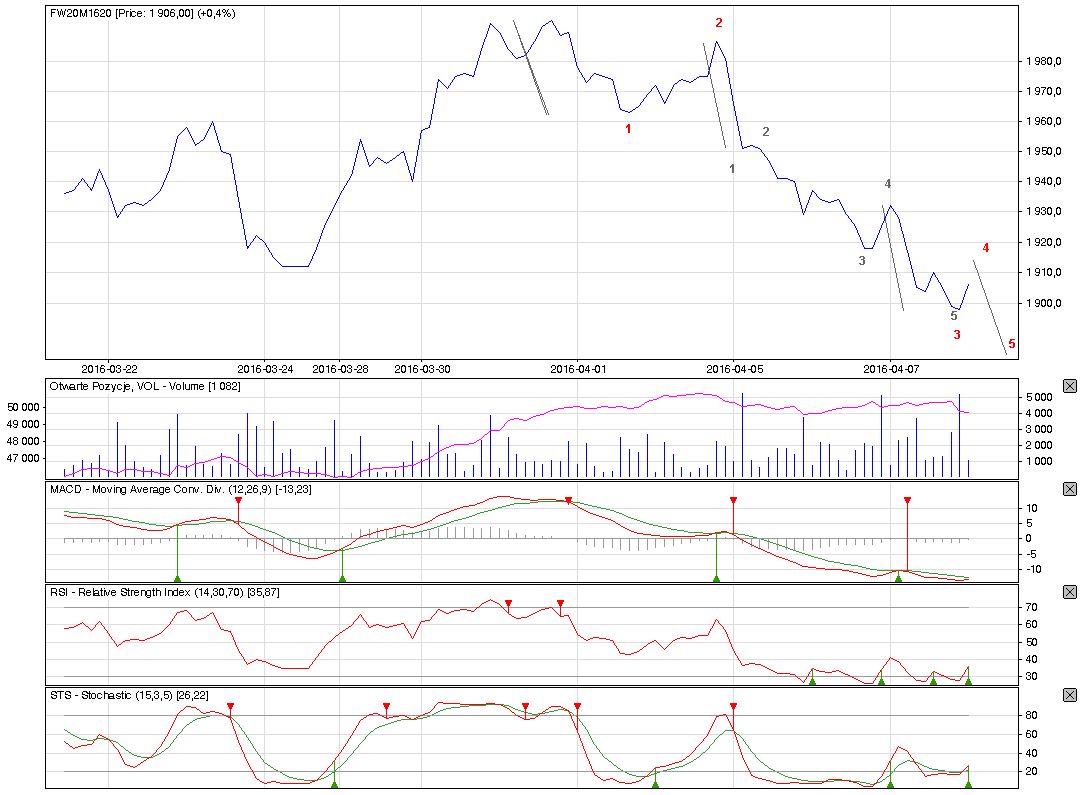The width and height of the screenshot is (1081, 795).
Task: Click the 2016-03-22 date label
Action: coord(109,369)
